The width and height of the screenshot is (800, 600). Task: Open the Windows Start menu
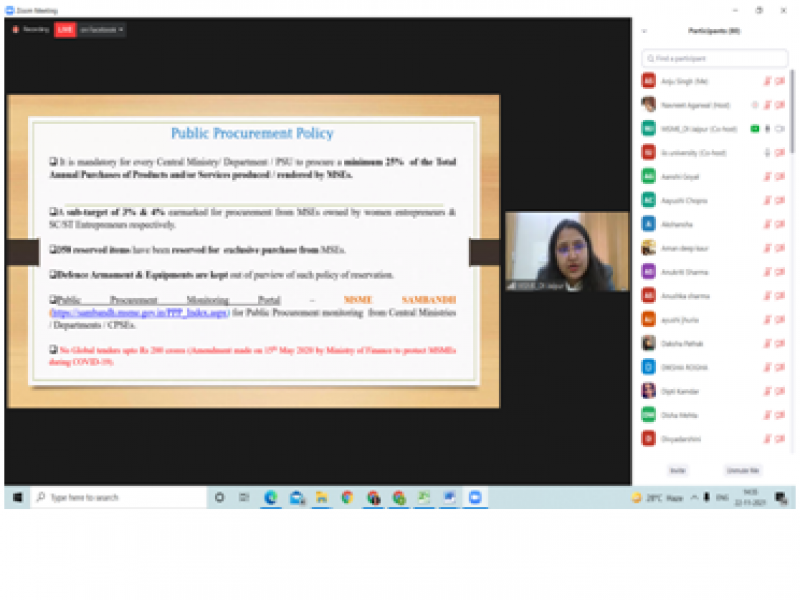(x=17, y=497)
